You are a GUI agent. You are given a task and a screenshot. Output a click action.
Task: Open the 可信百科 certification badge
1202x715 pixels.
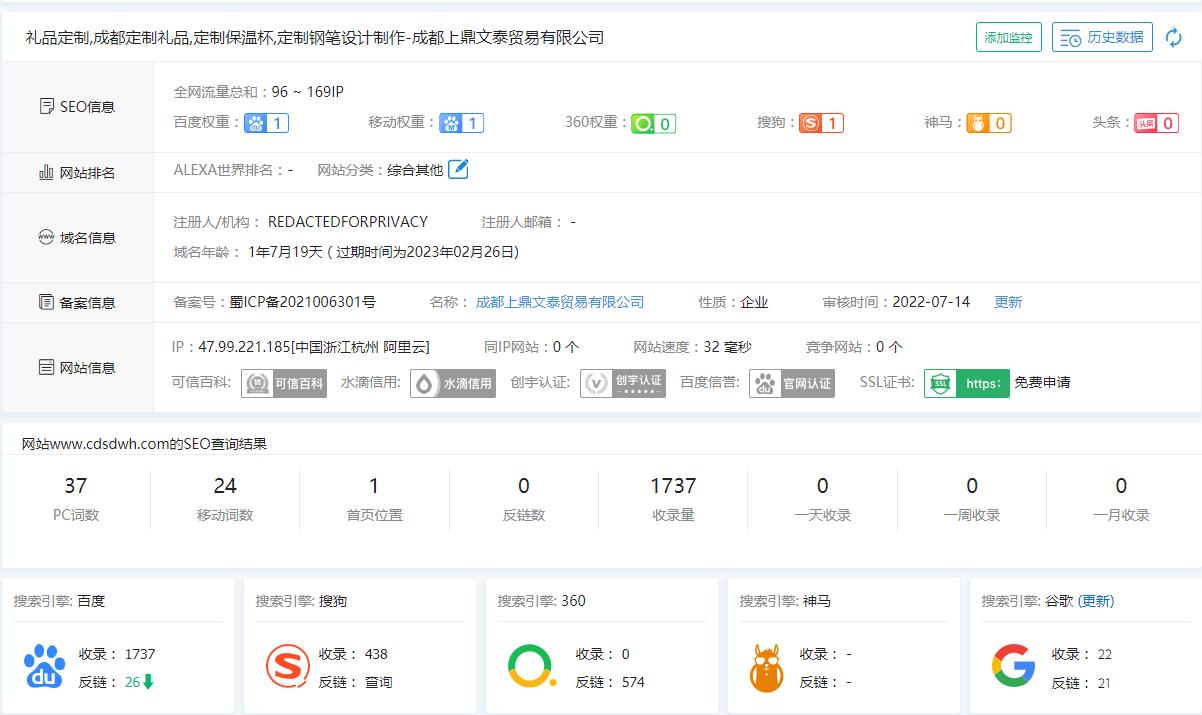click(x=284, y=383)
